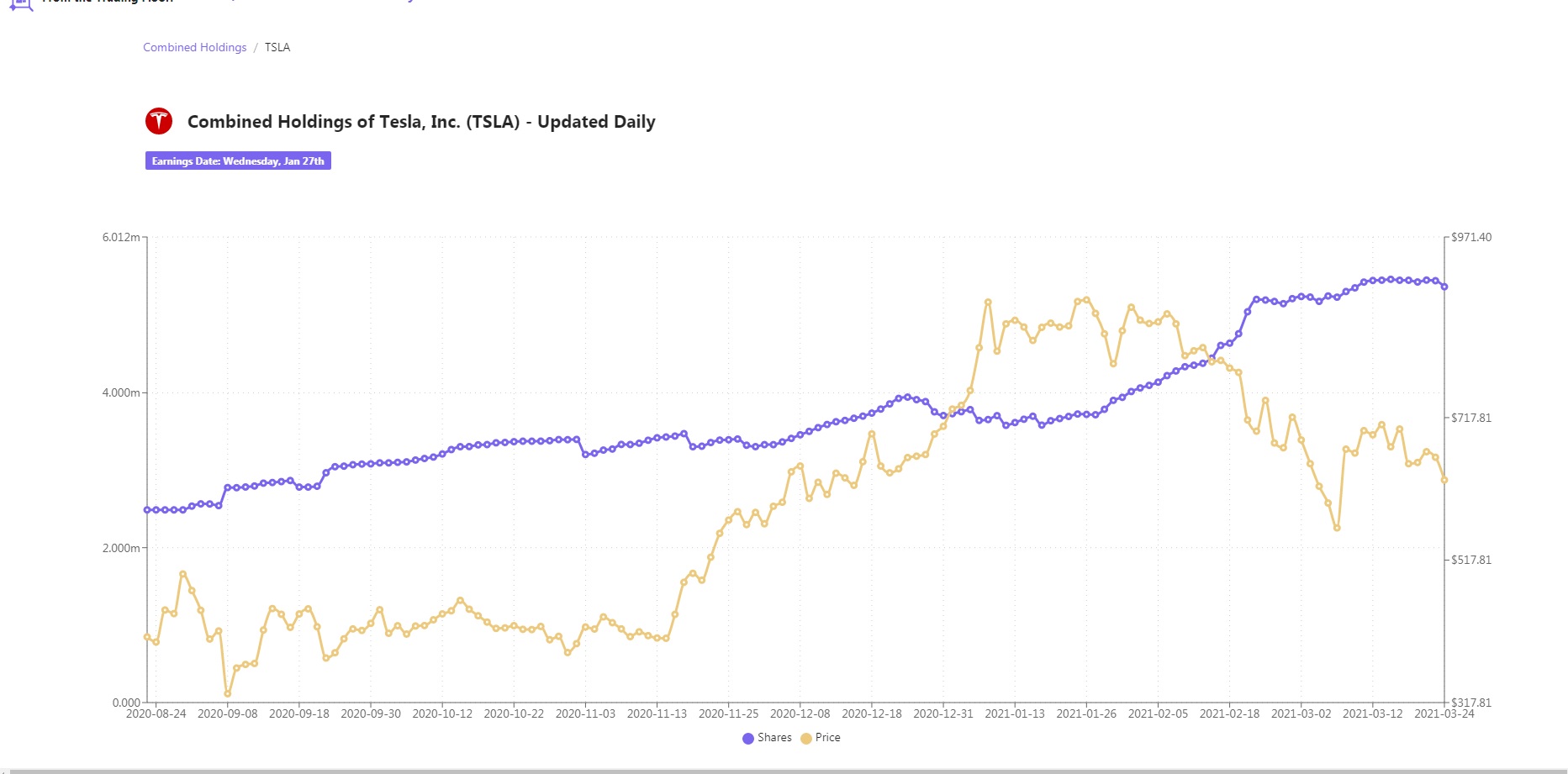Click the red Tesla logo icon

tap(159, 121)
